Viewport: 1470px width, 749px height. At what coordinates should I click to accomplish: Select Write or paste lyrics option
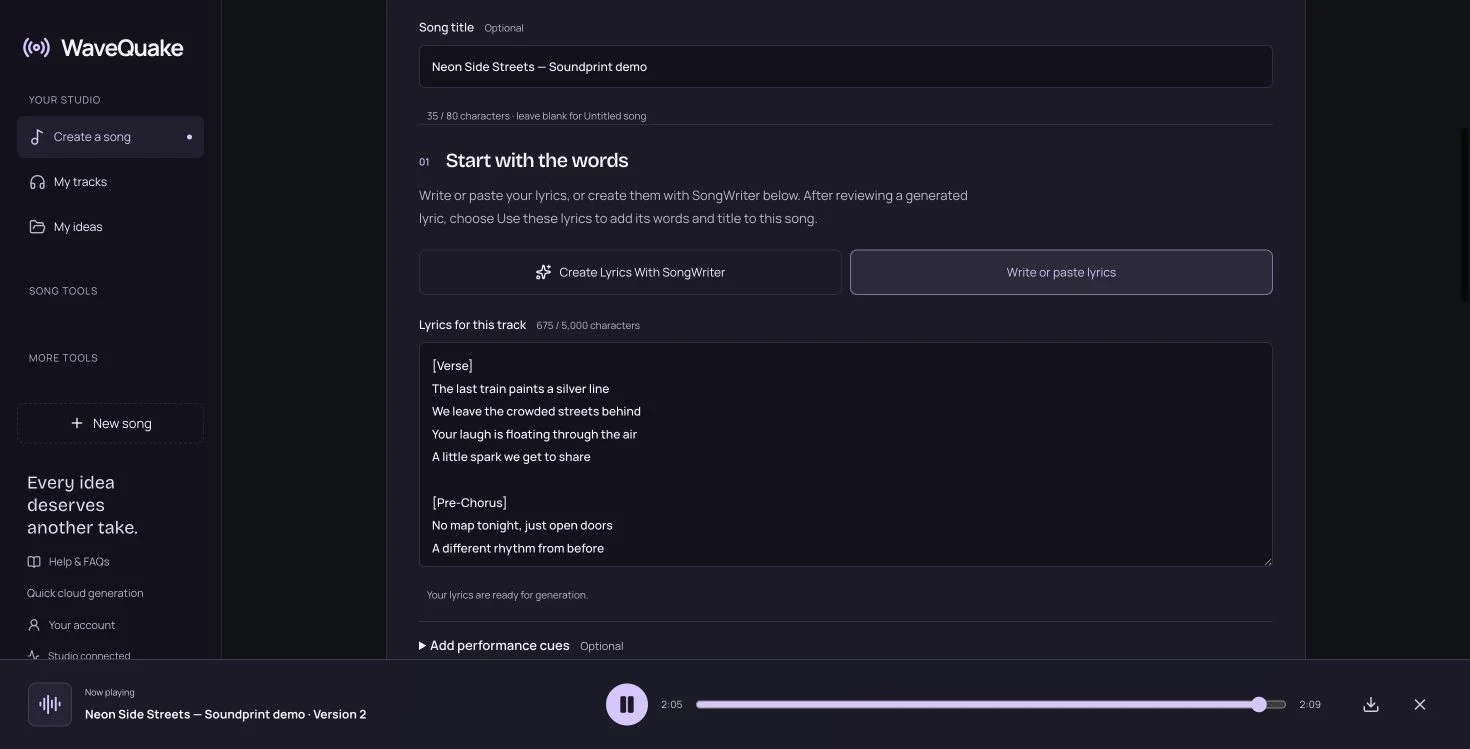tap(1061, 272)
